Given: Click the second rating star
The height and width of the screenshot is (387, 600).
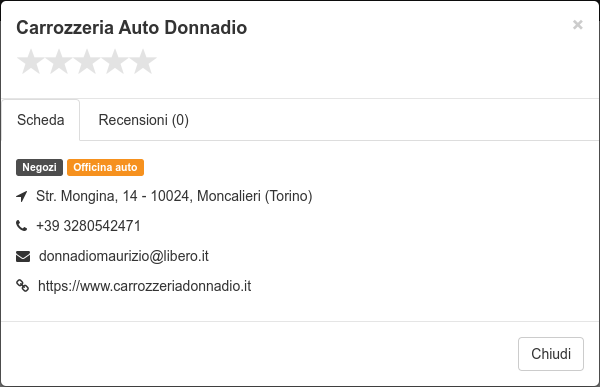Looking at the screenshot, I should (59, 62).
